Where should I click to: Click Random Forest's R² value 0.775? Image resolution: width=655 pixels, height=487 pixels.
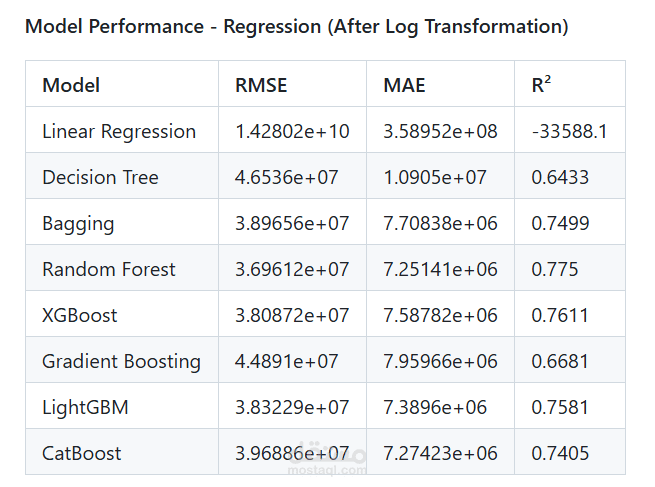click(555, 269)
